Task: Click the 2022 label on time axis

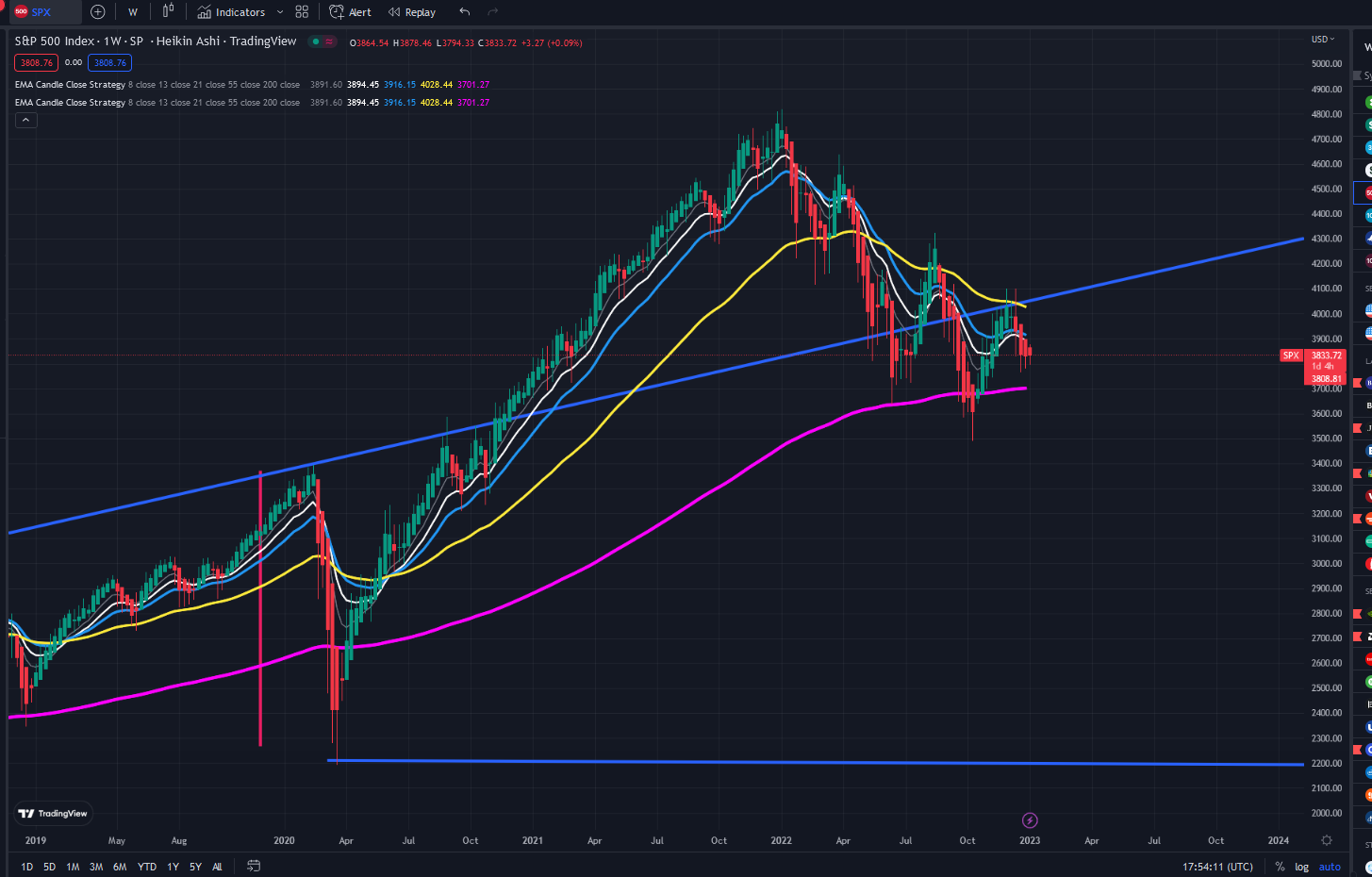Action: [x=781, y=840]
